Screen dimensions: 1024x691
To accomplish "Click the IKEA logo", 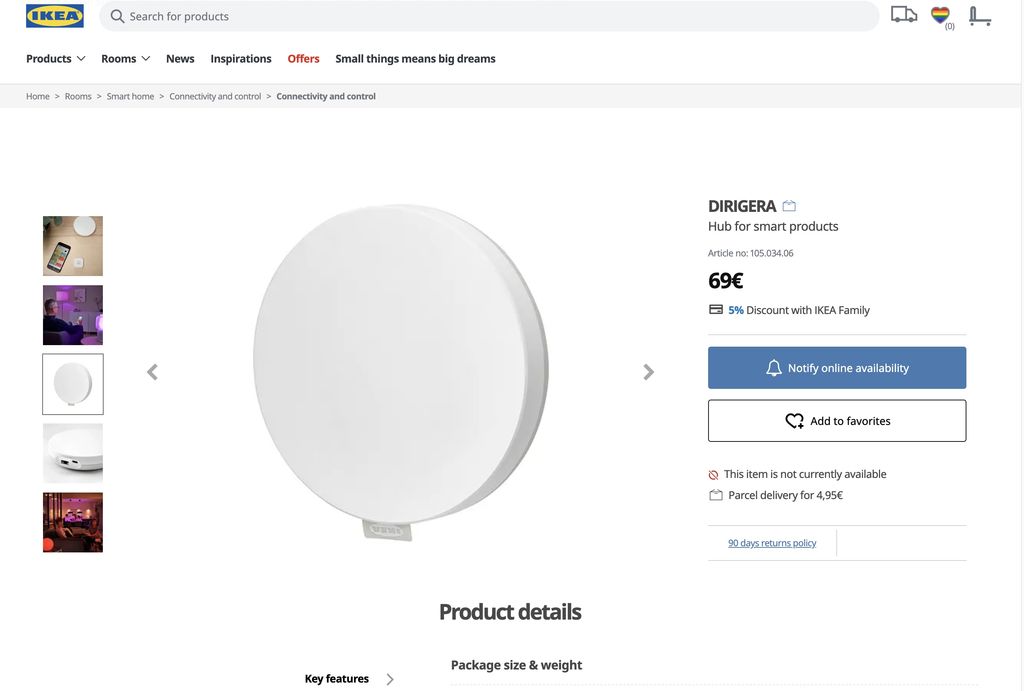I will 55,16.
